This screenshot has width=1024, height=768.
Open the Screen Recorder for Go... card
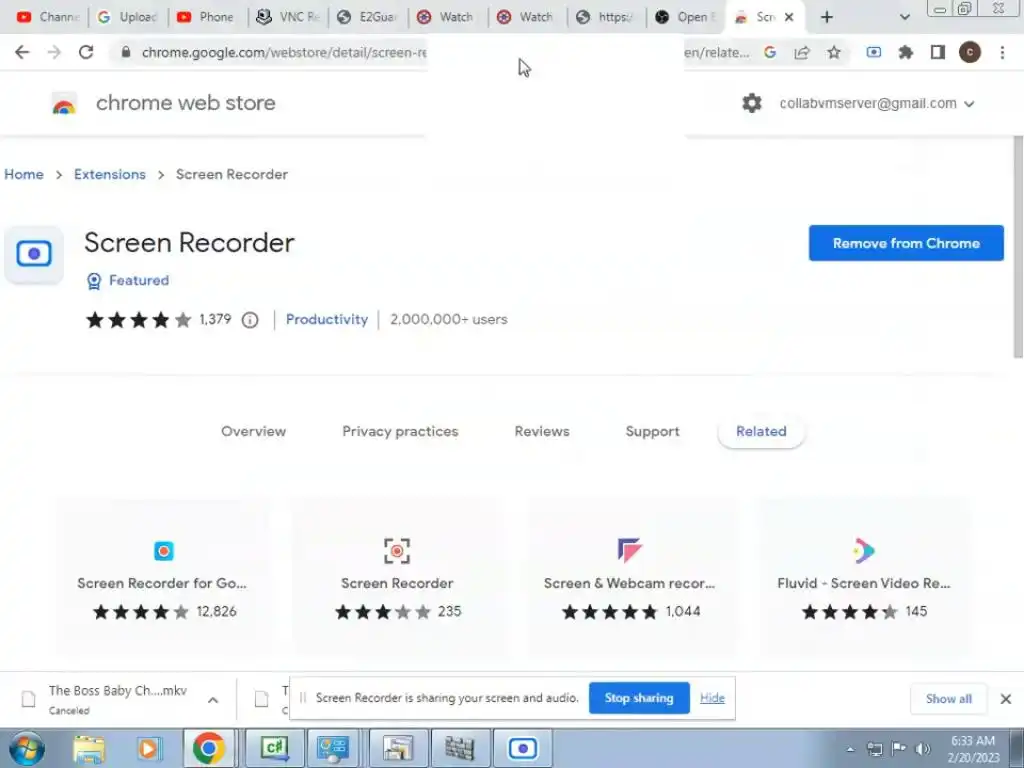[x=163, y=577]
